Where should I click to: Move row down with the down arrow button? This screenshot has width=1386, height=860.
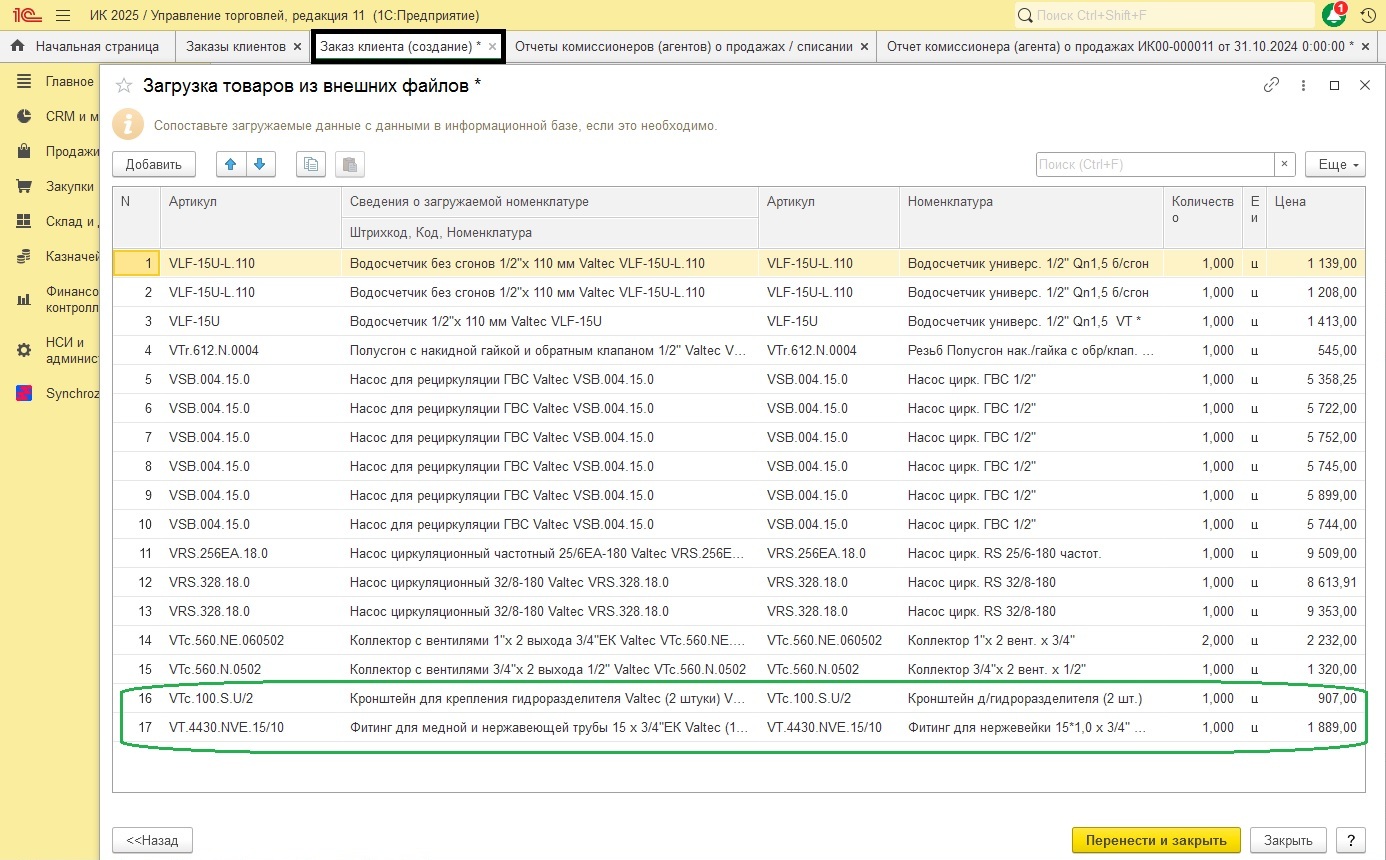click(260, 165)
